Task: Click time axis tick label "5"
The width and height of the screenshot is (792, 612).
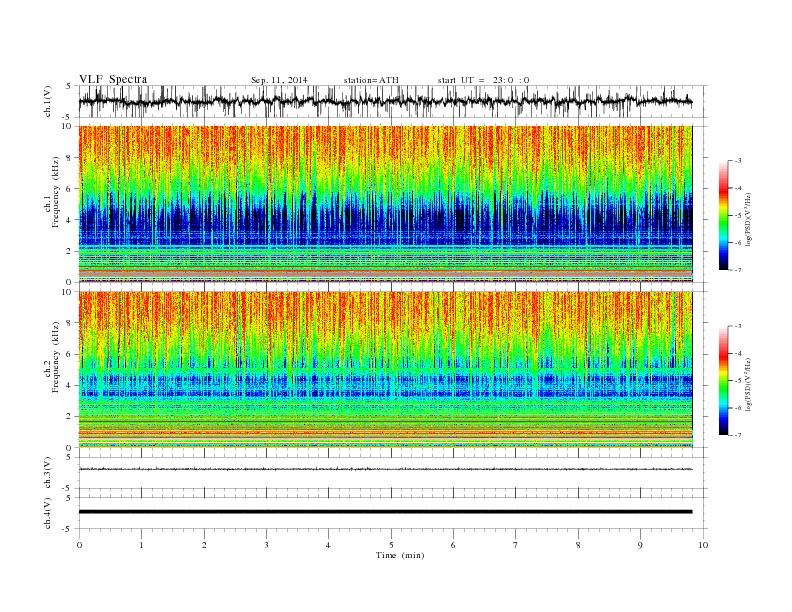Action: (x=391, y=545)
